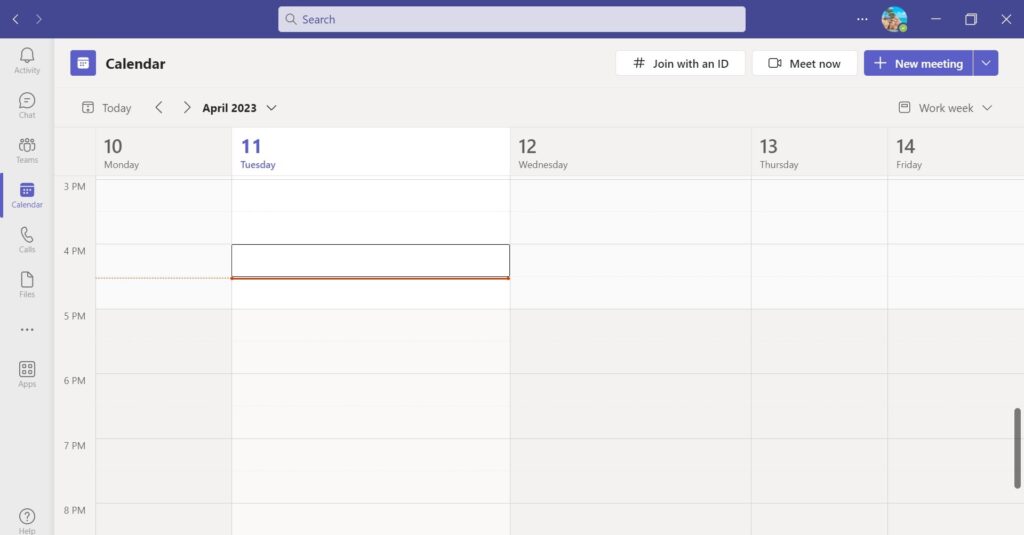
Task: Open Calls in the sidebar
Action: pyautogui.click(x=27, y=240)
